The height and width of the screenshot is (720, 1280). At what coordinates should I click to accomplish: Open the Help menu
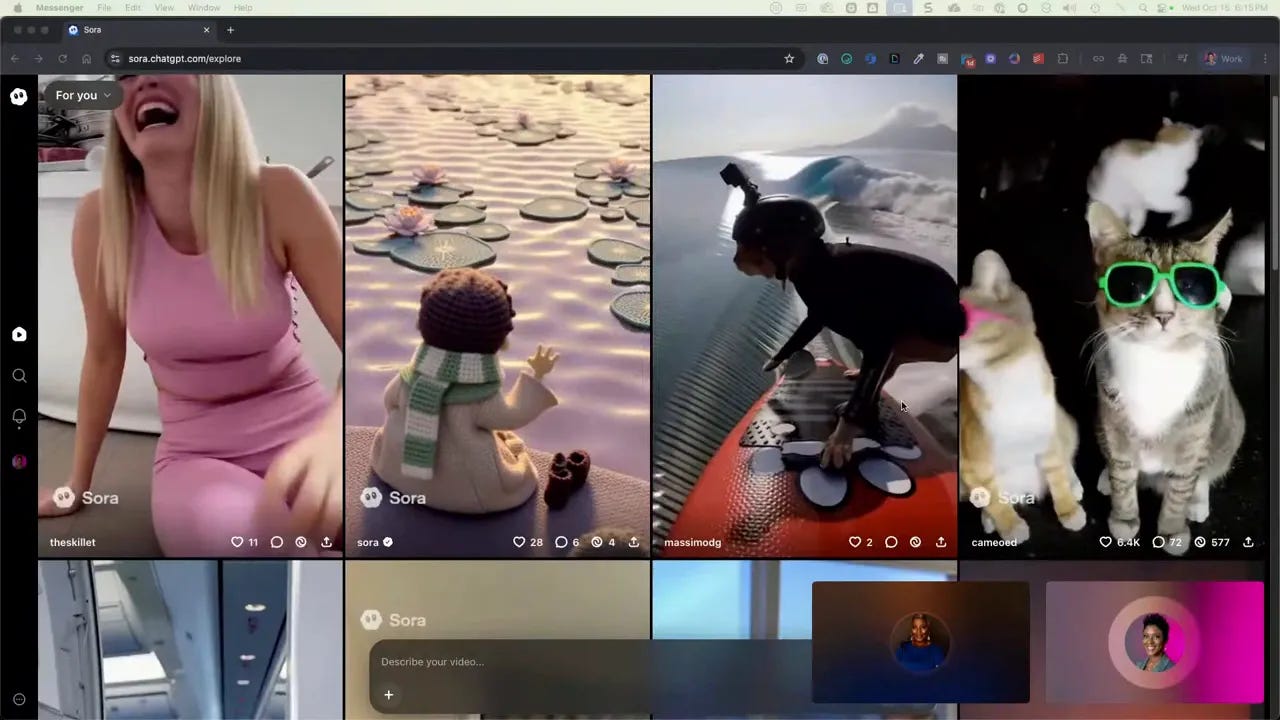[x=243, y=8]
